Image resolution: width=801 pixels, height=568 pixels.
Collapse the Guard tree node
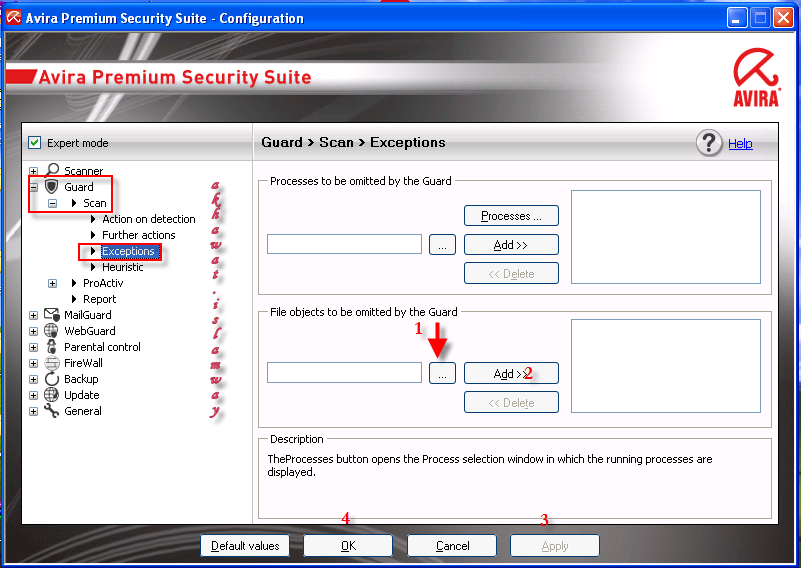(x=33, y=187)
